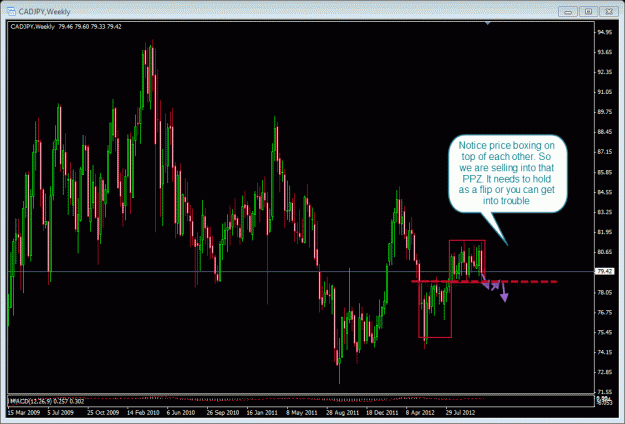This screenshot has height=424, width=625.
Task: Click the 83.25 price axis label
Action: coord(605,212)
